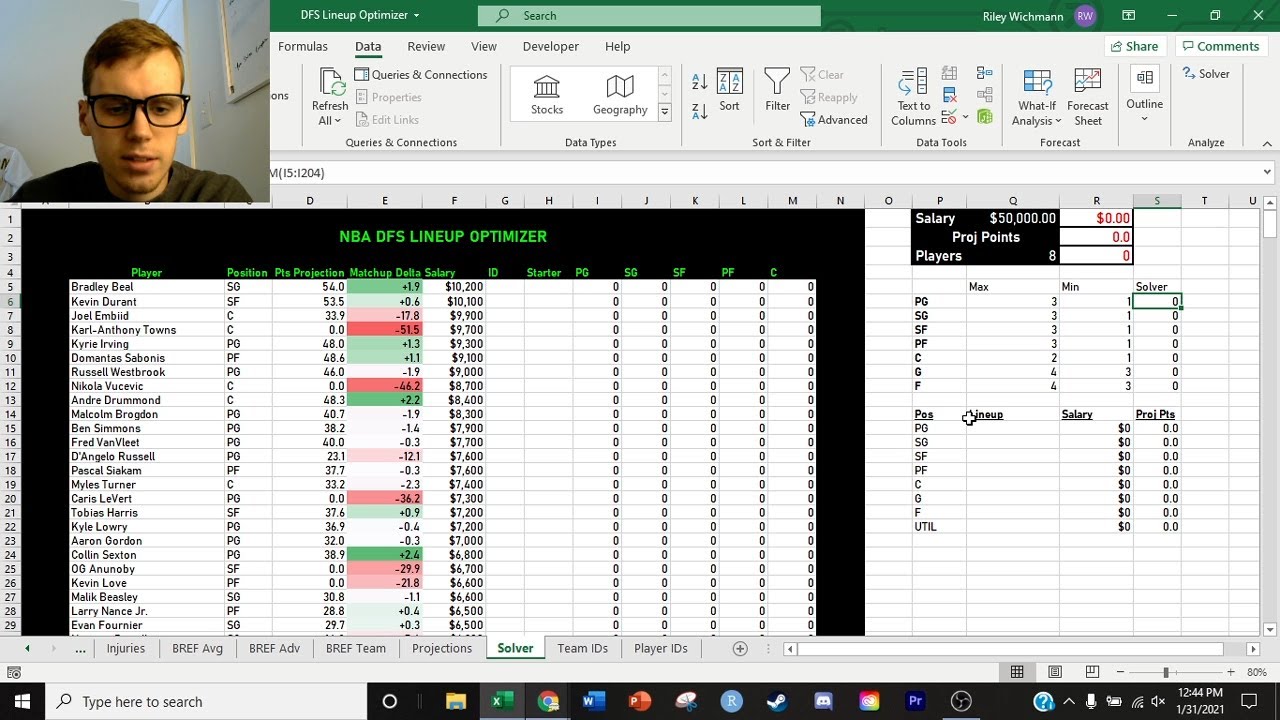Sort A to Z ascending
This screenshot has height=720, width=1280.
[700, 82]
